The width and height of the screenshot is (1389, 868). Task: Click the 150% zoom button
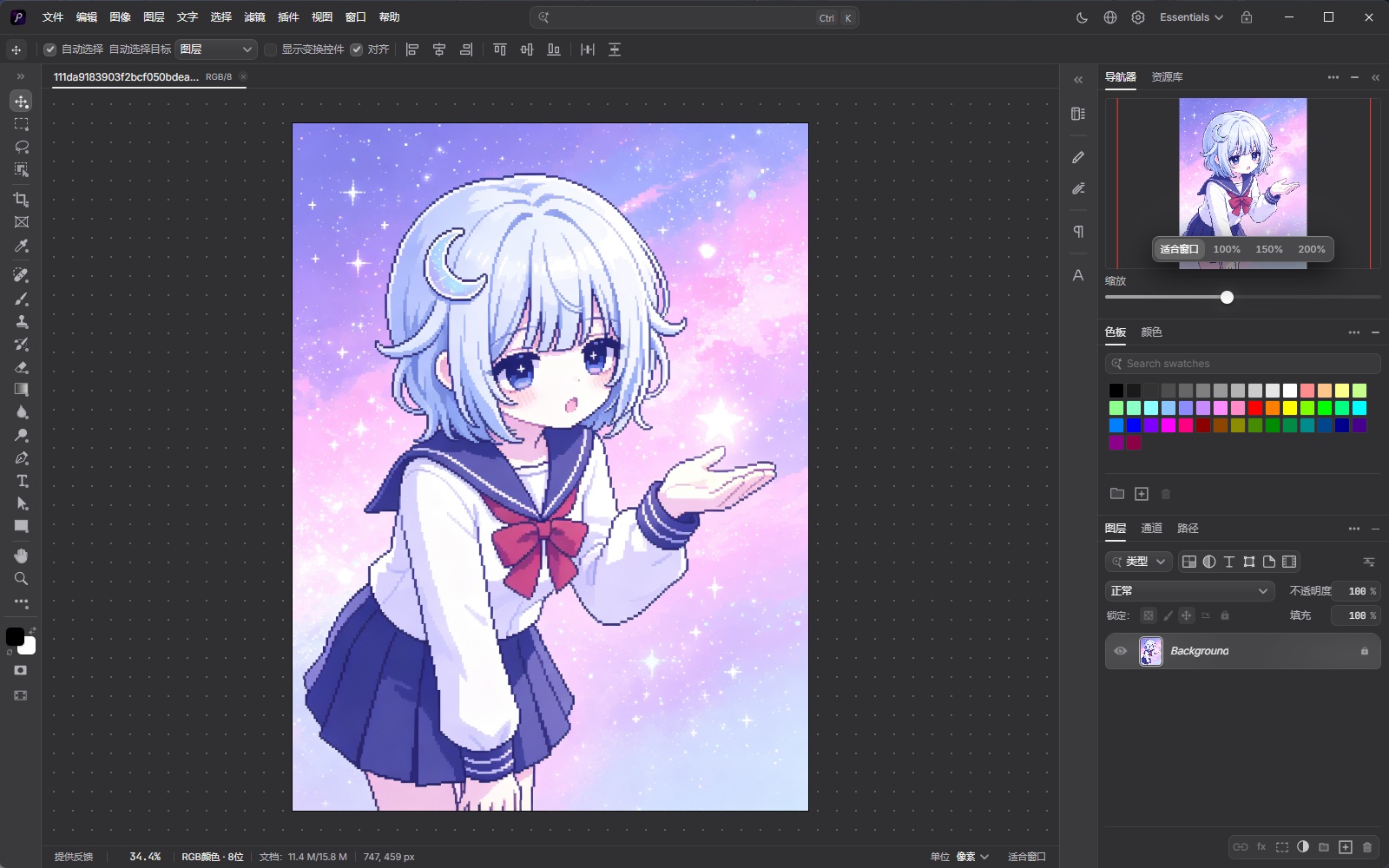pyautogui.click(x=1269, y=249)
